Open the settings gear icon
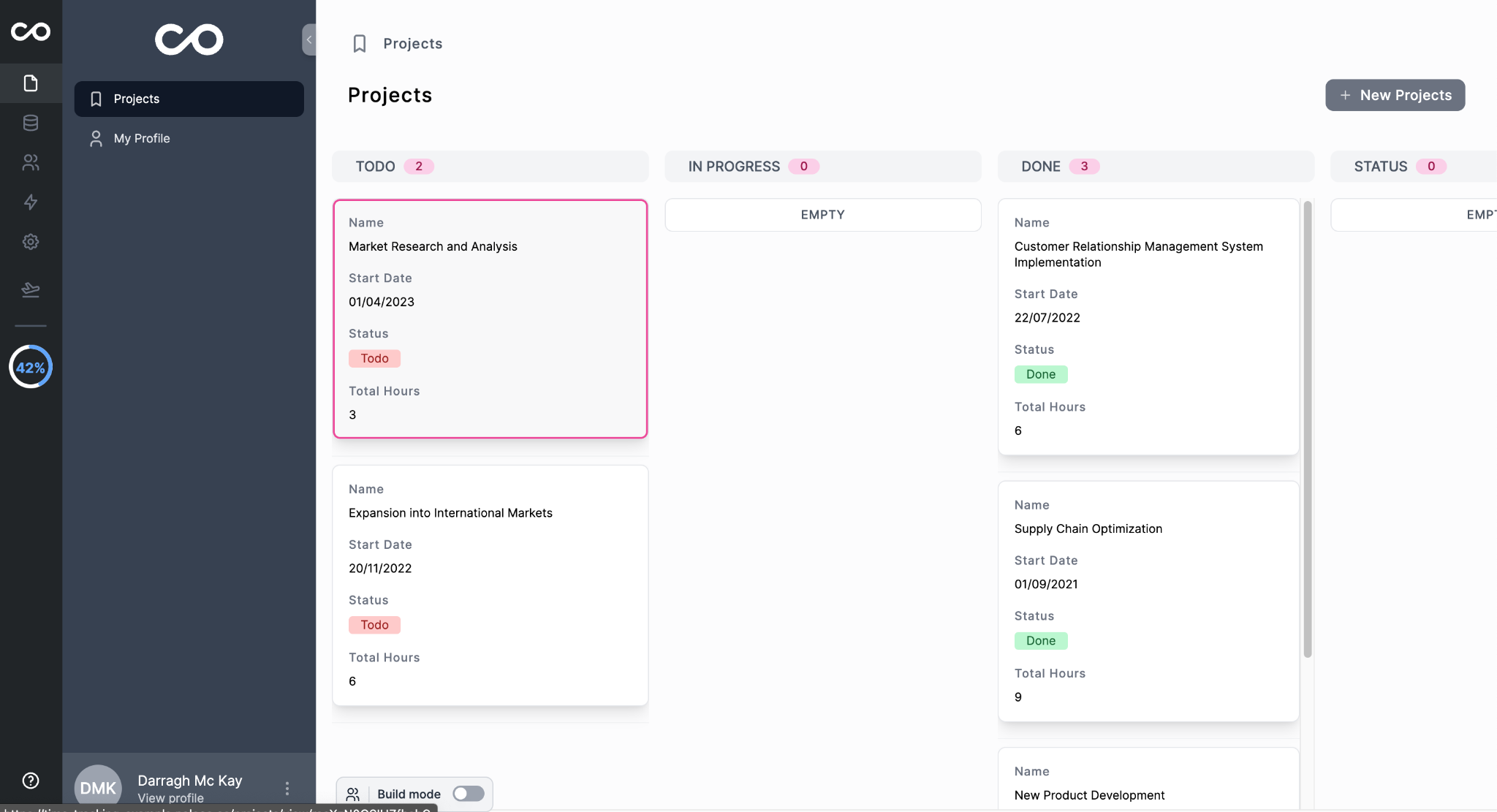 tap(31, 242)
